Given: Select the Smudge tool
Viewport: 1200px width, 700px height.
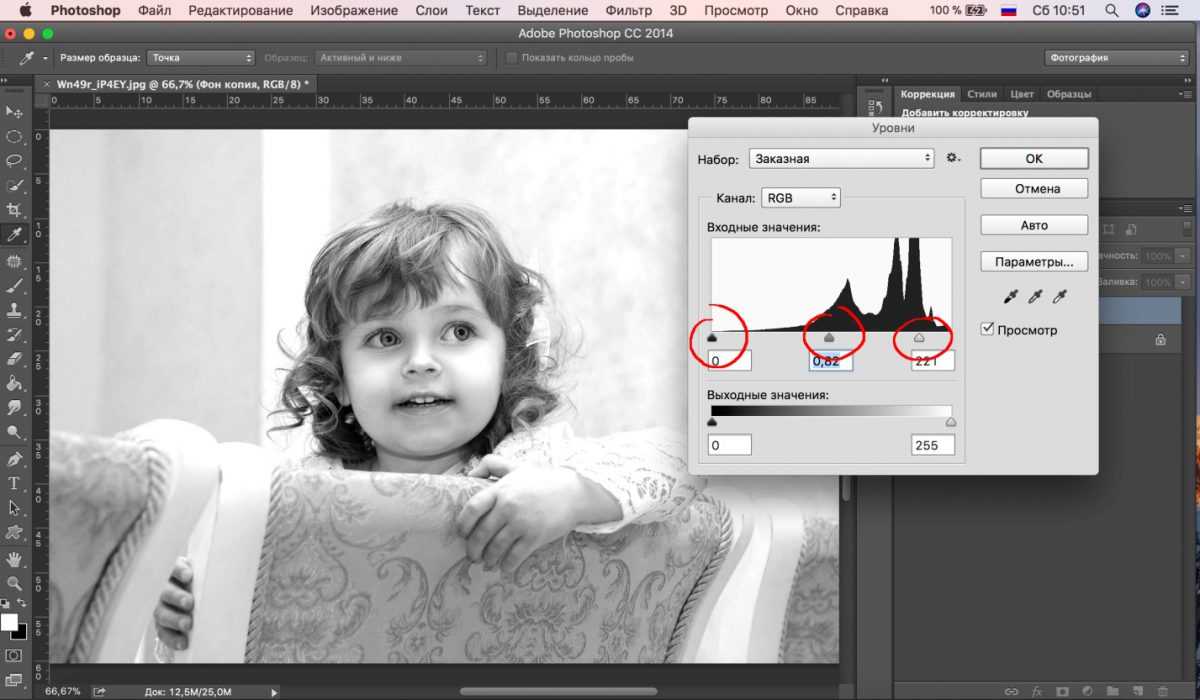Looking at the screenshot, I should pyautogui.click(x=14, y=409).
